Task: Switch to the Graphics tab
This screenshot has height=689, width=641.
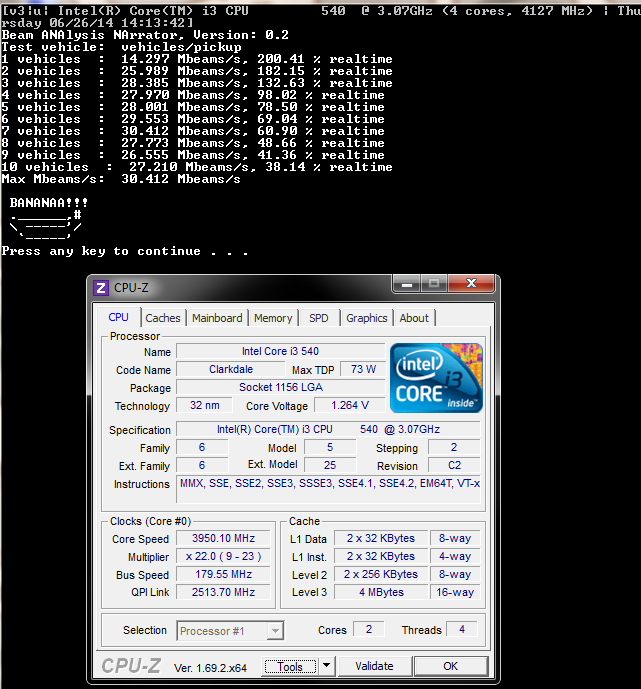Action: coord(366,318)
